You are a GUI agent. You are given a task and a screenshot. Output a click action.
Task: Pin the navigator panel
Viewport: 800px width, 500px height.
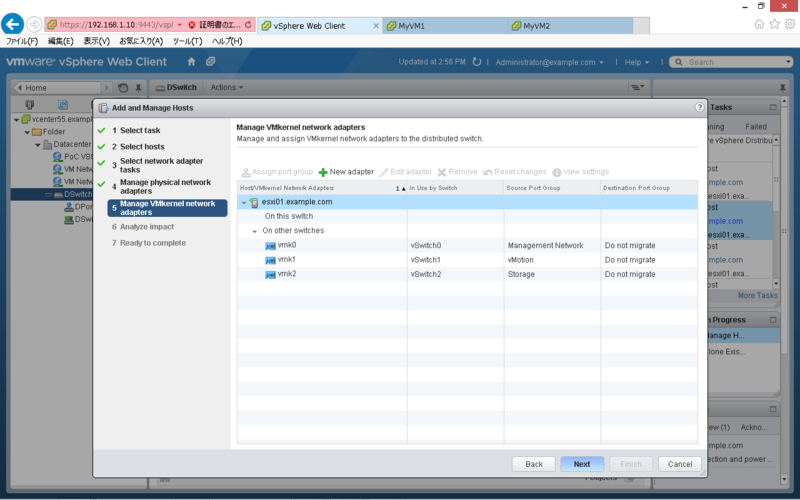click(138, 88)
